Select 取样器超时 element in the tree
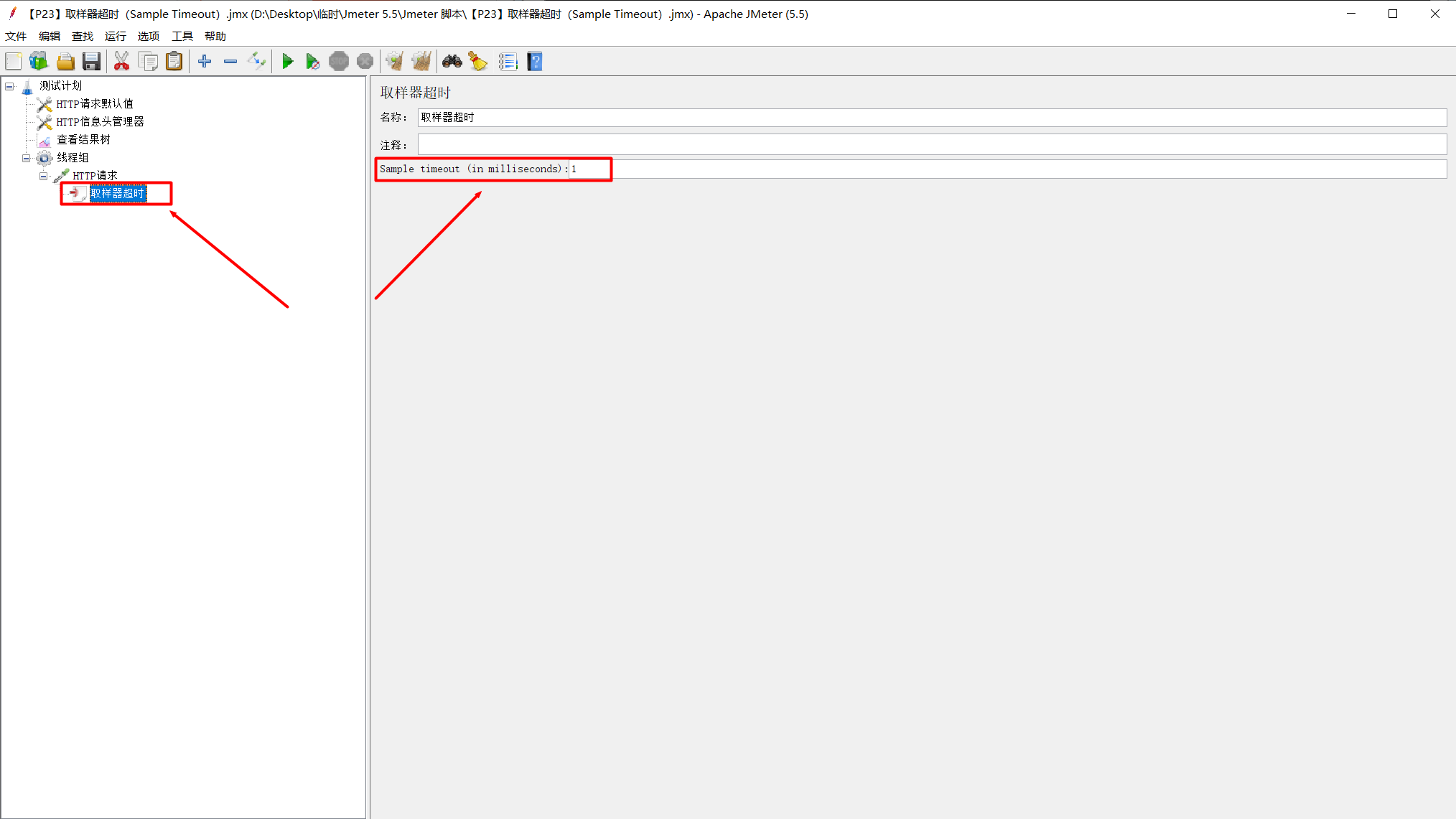1456x819 pixels. 118,193
